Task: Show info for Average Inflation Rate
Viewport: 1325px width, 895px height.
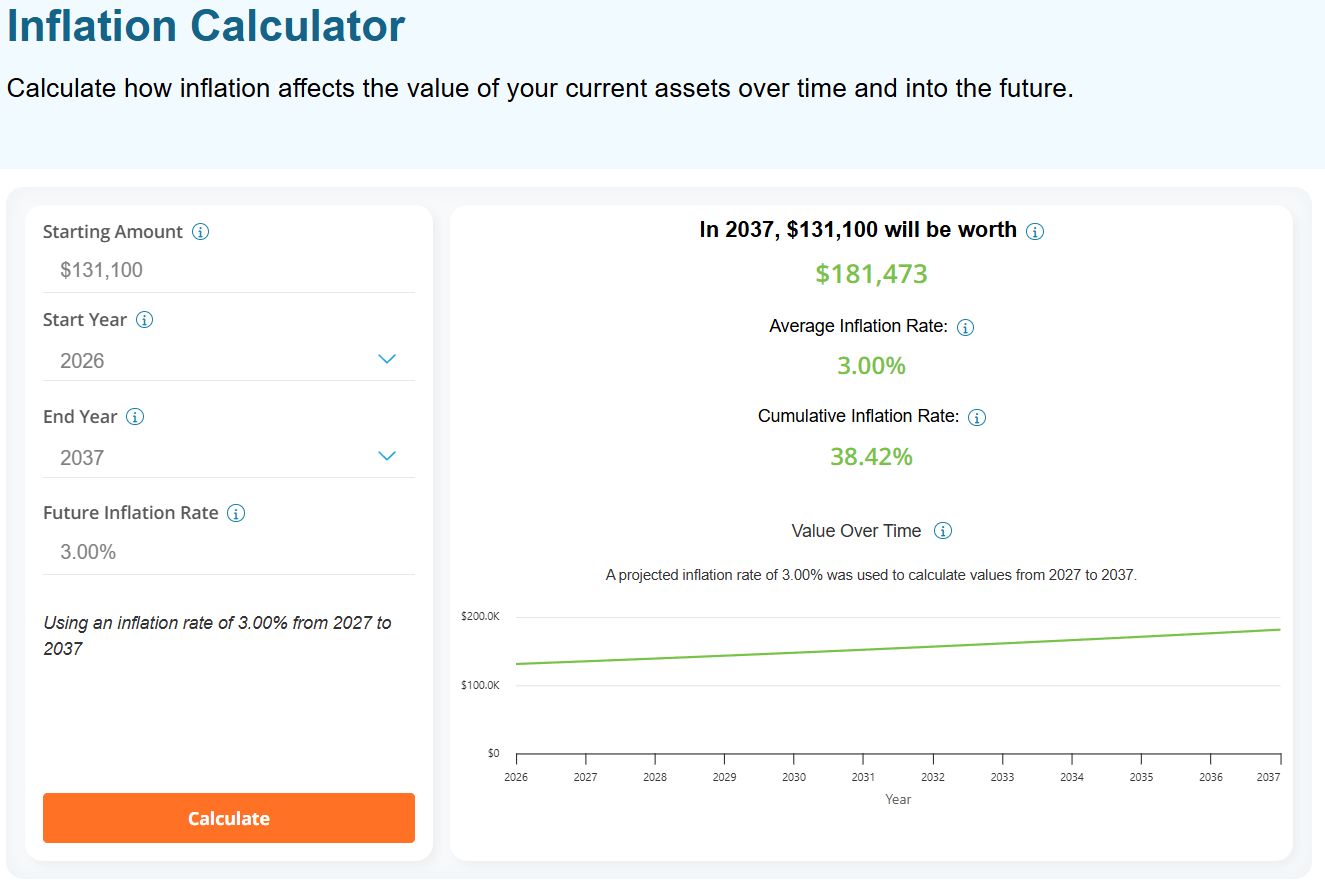Action: tap(965, 327)
